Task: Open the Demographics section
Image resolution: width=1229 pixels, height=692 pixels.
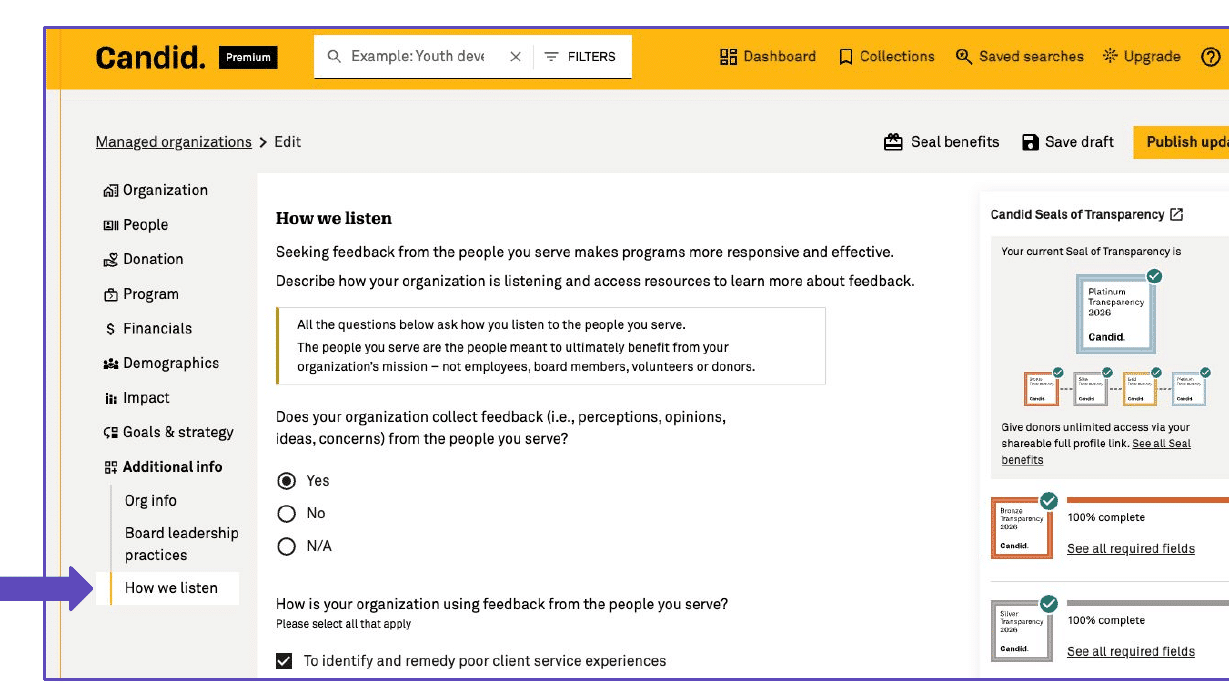Action: pos(161,363)
